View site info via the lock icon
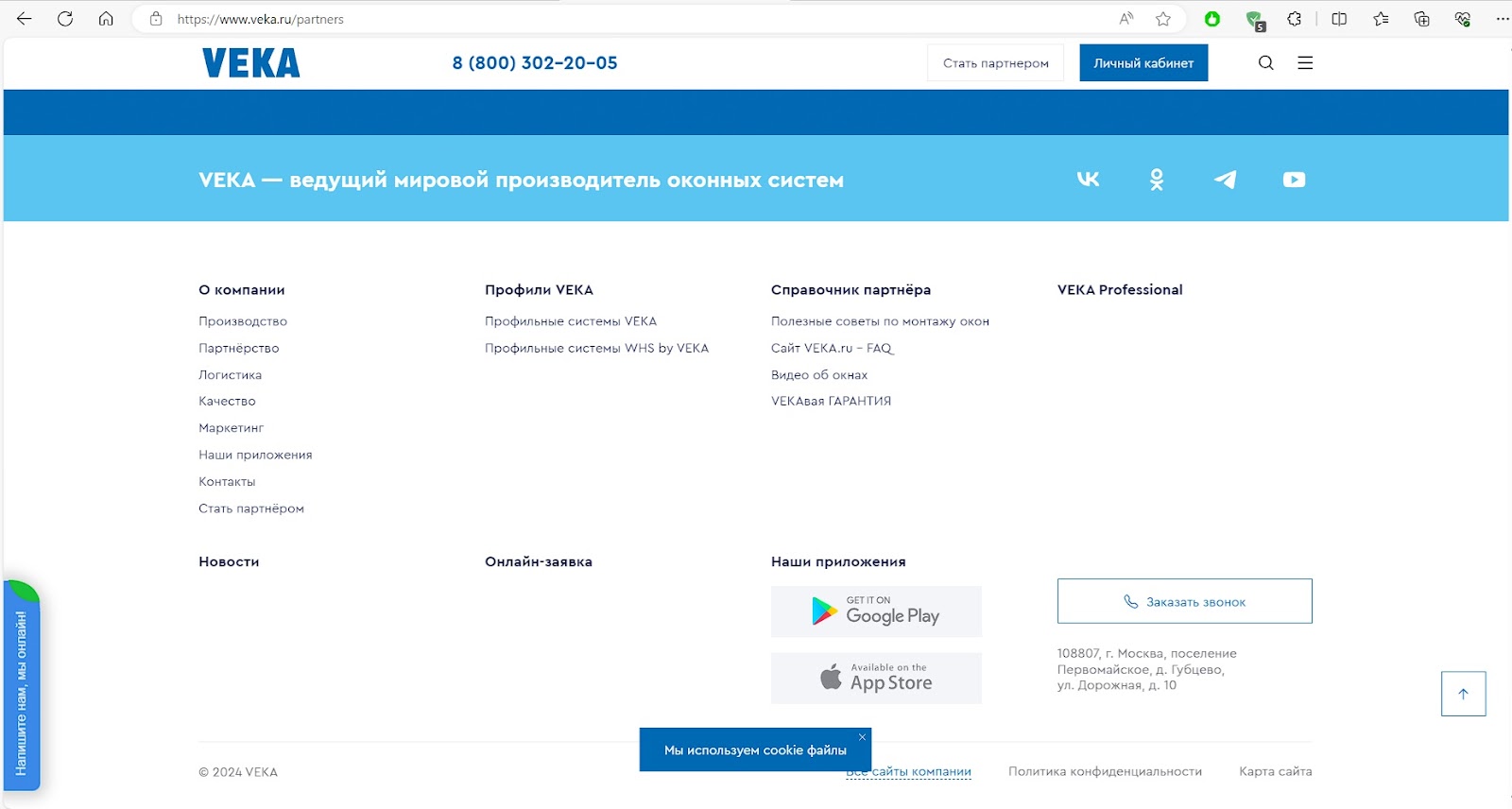1512x809 pixels. click(x=156, y=19)
